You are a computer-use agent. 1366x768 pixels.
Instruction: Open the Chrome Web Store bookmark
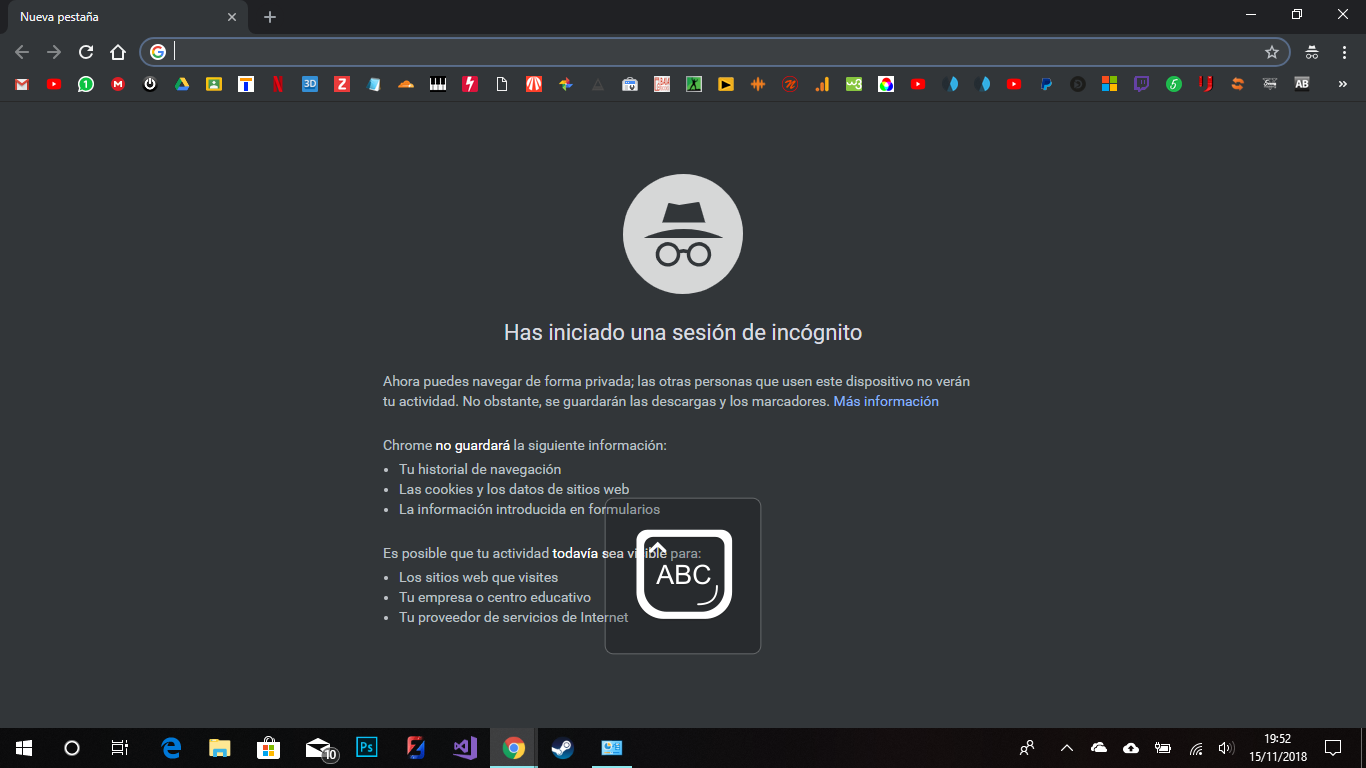tap(630, 85)
